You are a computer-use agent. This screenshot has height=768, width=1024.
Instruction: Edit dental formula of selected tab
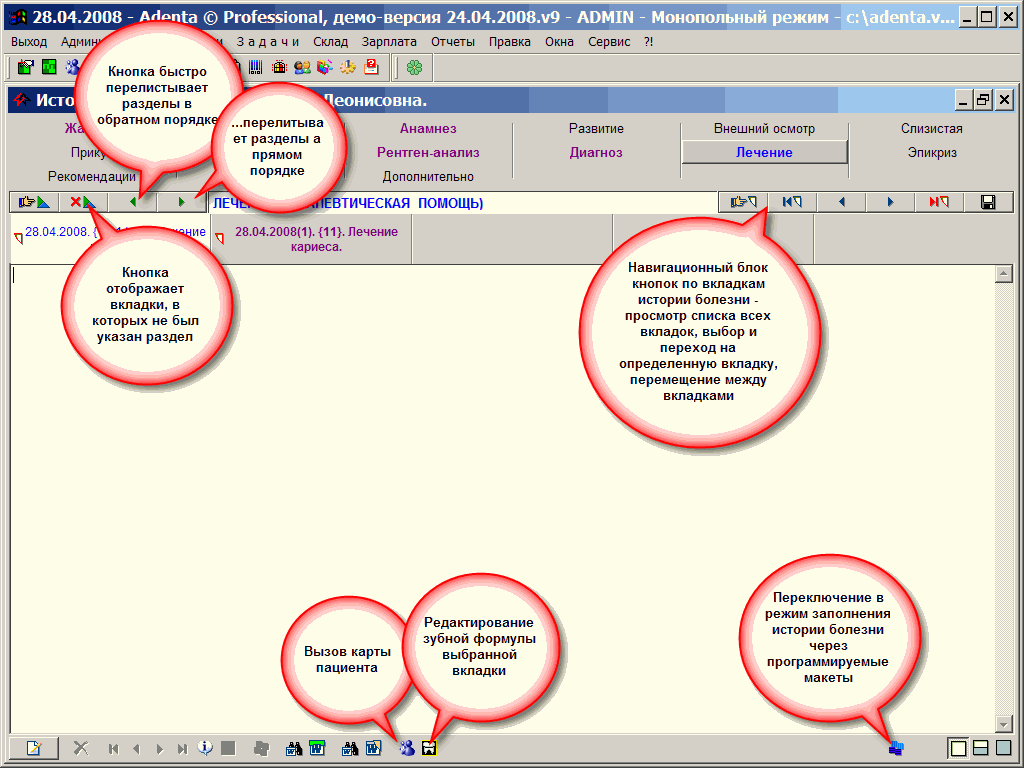430,747
